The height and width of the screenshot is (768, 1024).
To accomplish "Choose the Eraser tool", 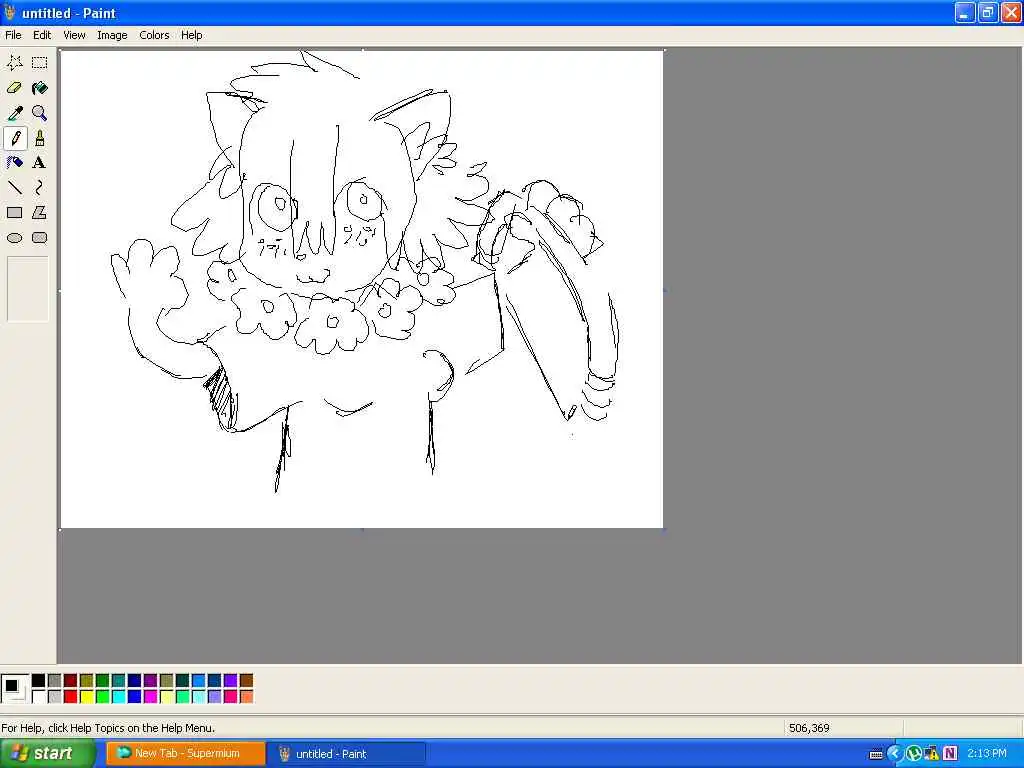I will (x=14, y=88).
